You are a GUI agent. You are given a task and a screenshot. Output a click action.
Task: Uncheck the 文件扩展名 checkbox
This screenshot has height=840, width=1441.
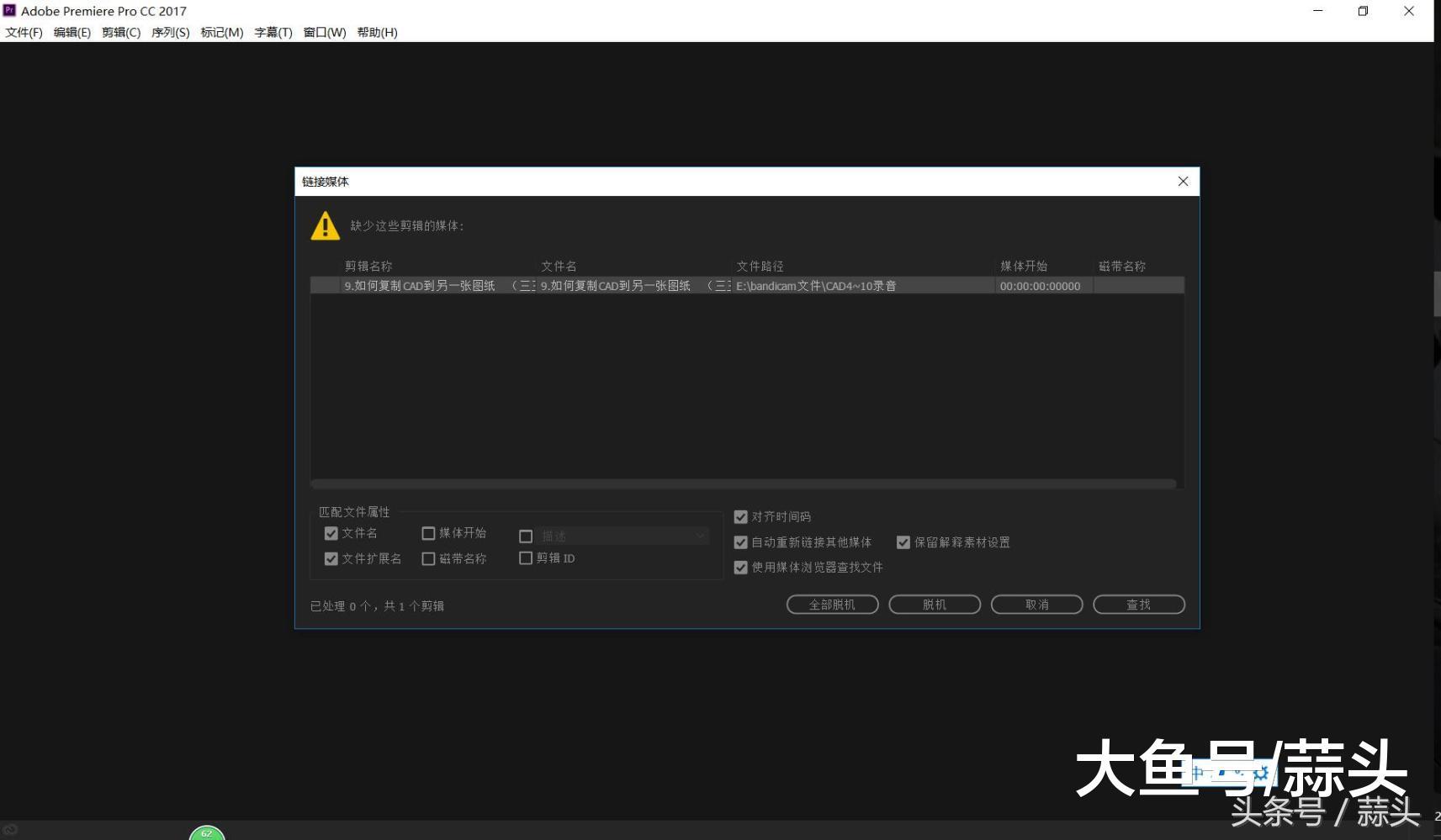pos(331,558)
